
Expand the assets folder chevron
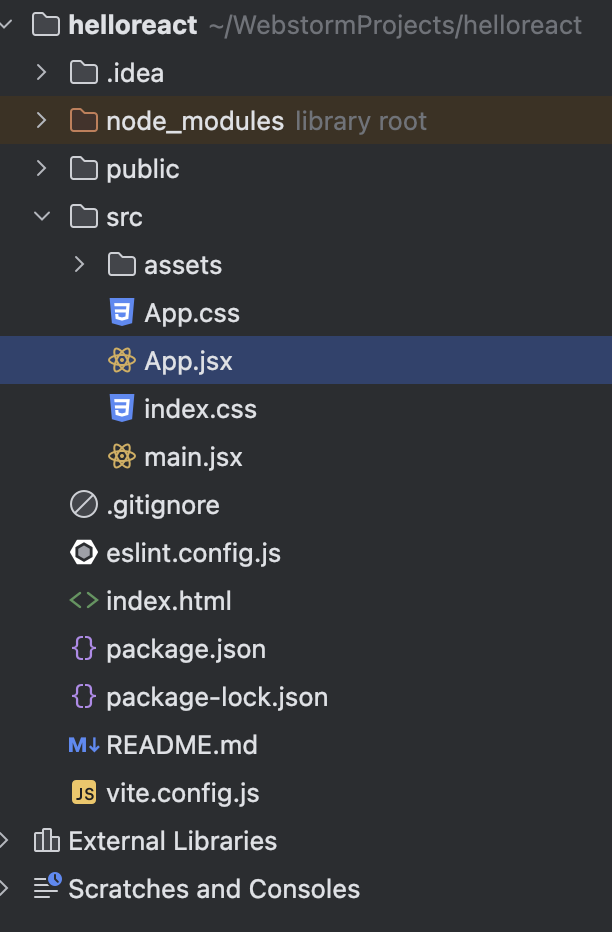point(79,265)
